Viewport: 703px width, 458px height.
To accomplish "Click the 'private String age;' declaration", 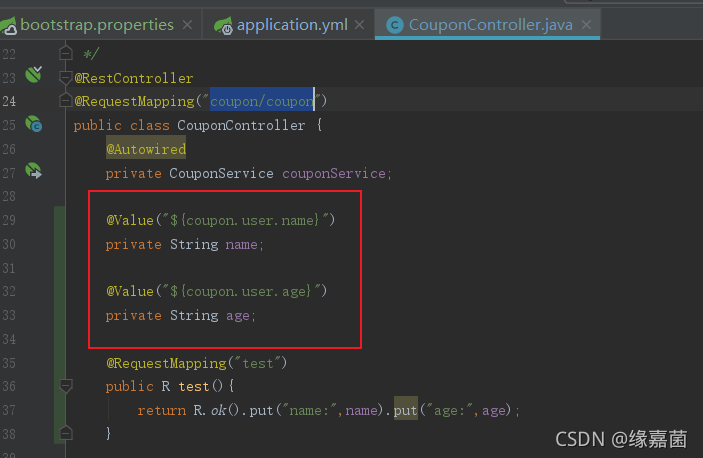I will tap(181, 315).
